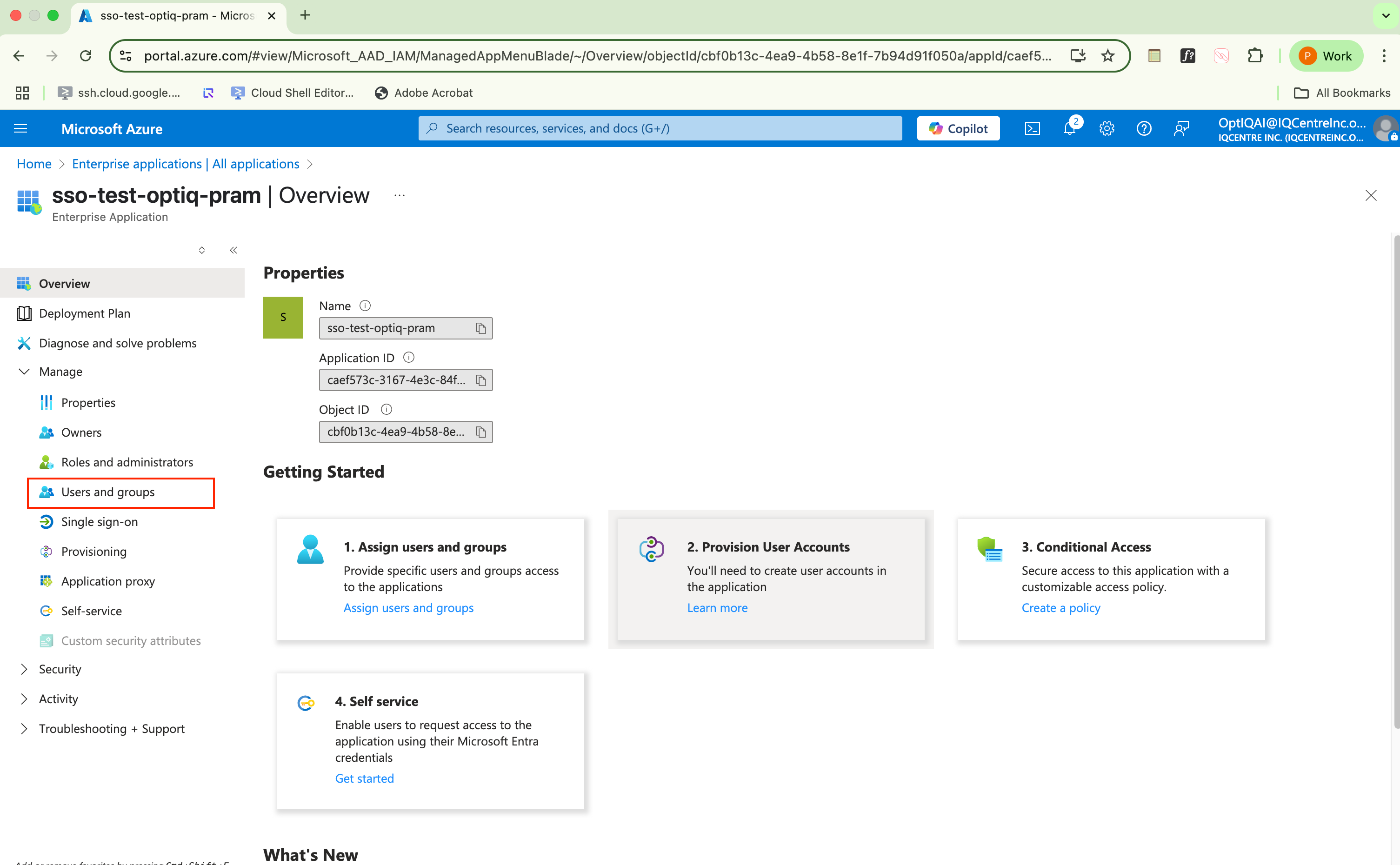Click the Assign users and groups link
Image resolution: width=1400 pixels, height=865 pixels.
408,608
